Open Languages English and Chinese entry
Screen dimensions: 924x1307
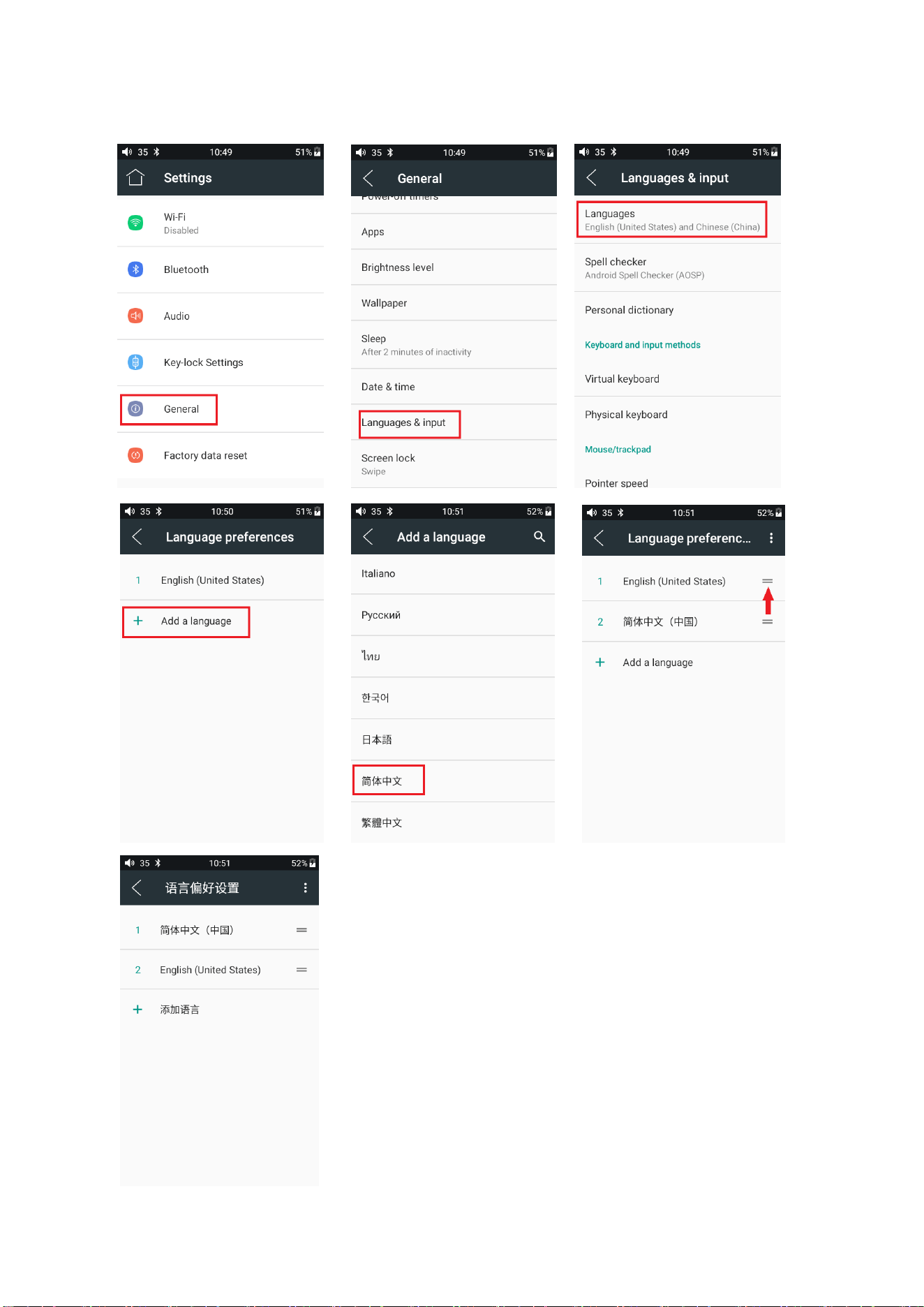[x=678, y=220]
